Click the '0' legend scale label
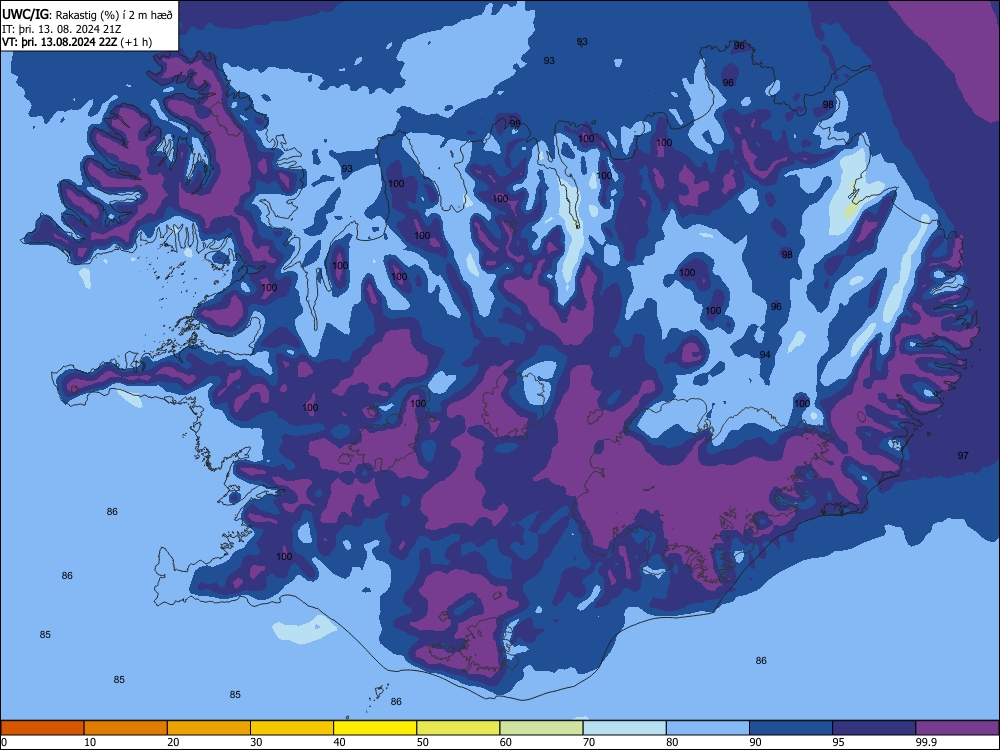The height and width of the screenshot is (750, 1000). (x=4, y=742)
